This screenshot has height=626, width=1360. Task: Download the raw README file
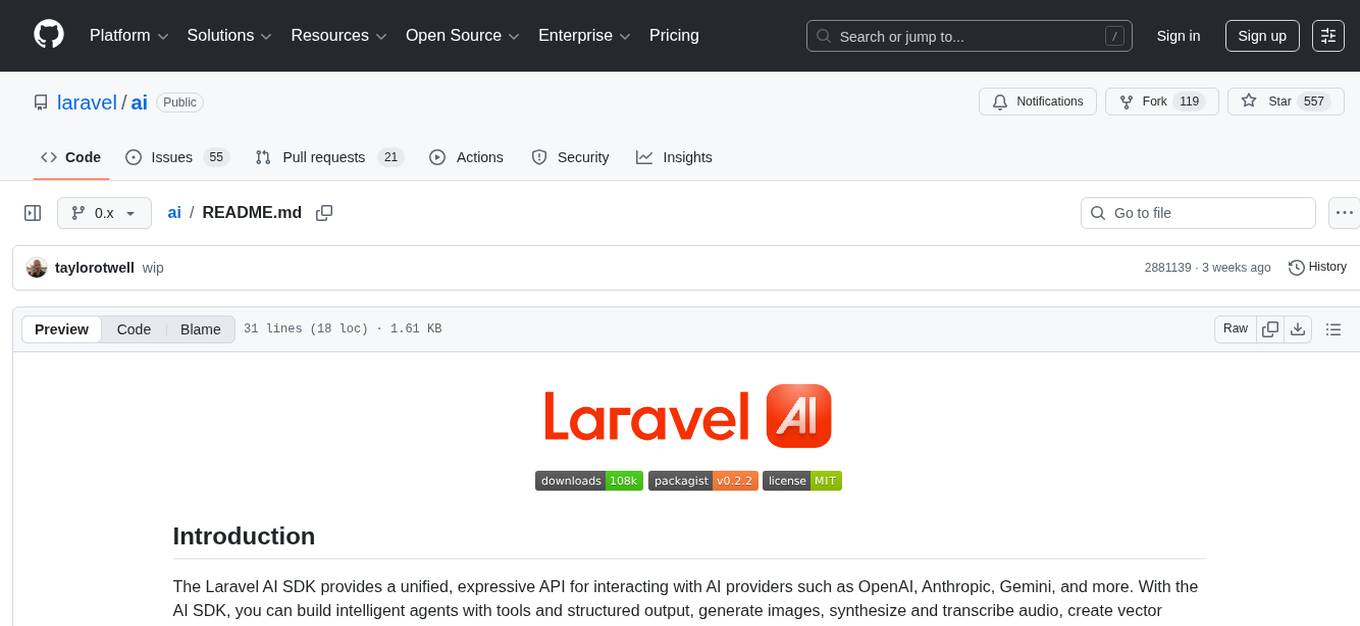1298,329
